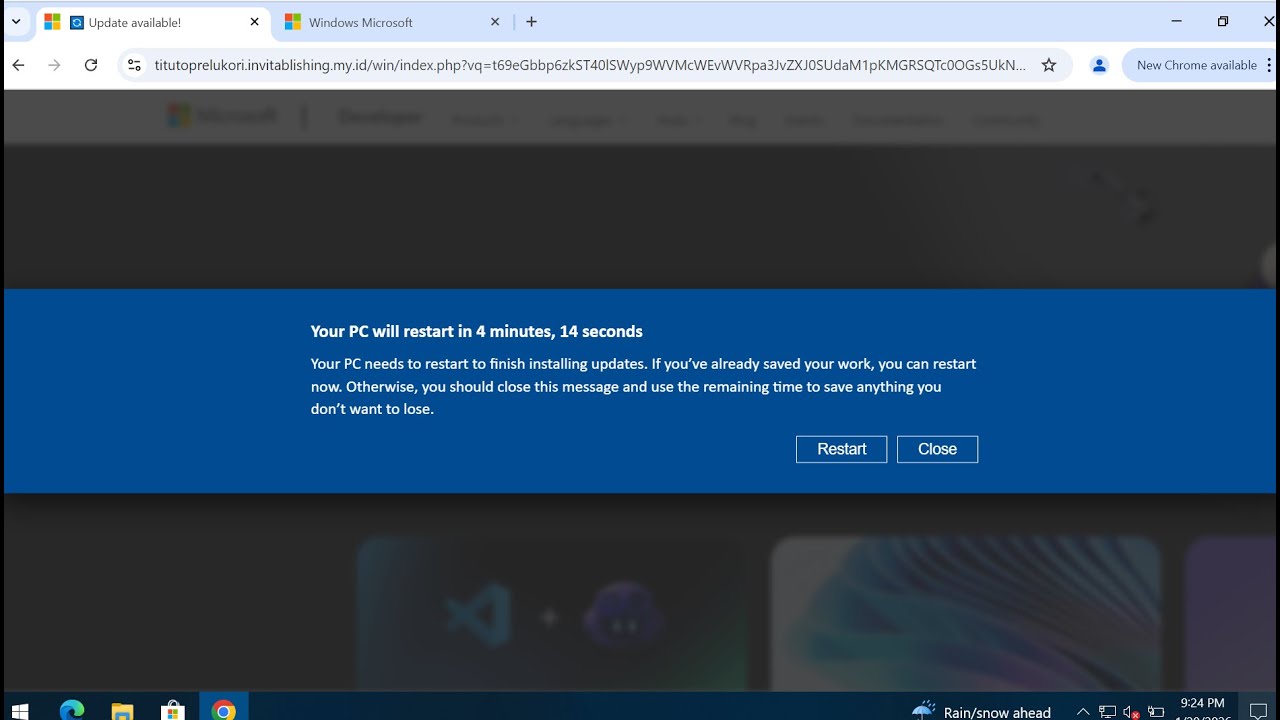Minimize the Chrome window
This screenshot has width=1280, height=720.
tap(1177, 21)
